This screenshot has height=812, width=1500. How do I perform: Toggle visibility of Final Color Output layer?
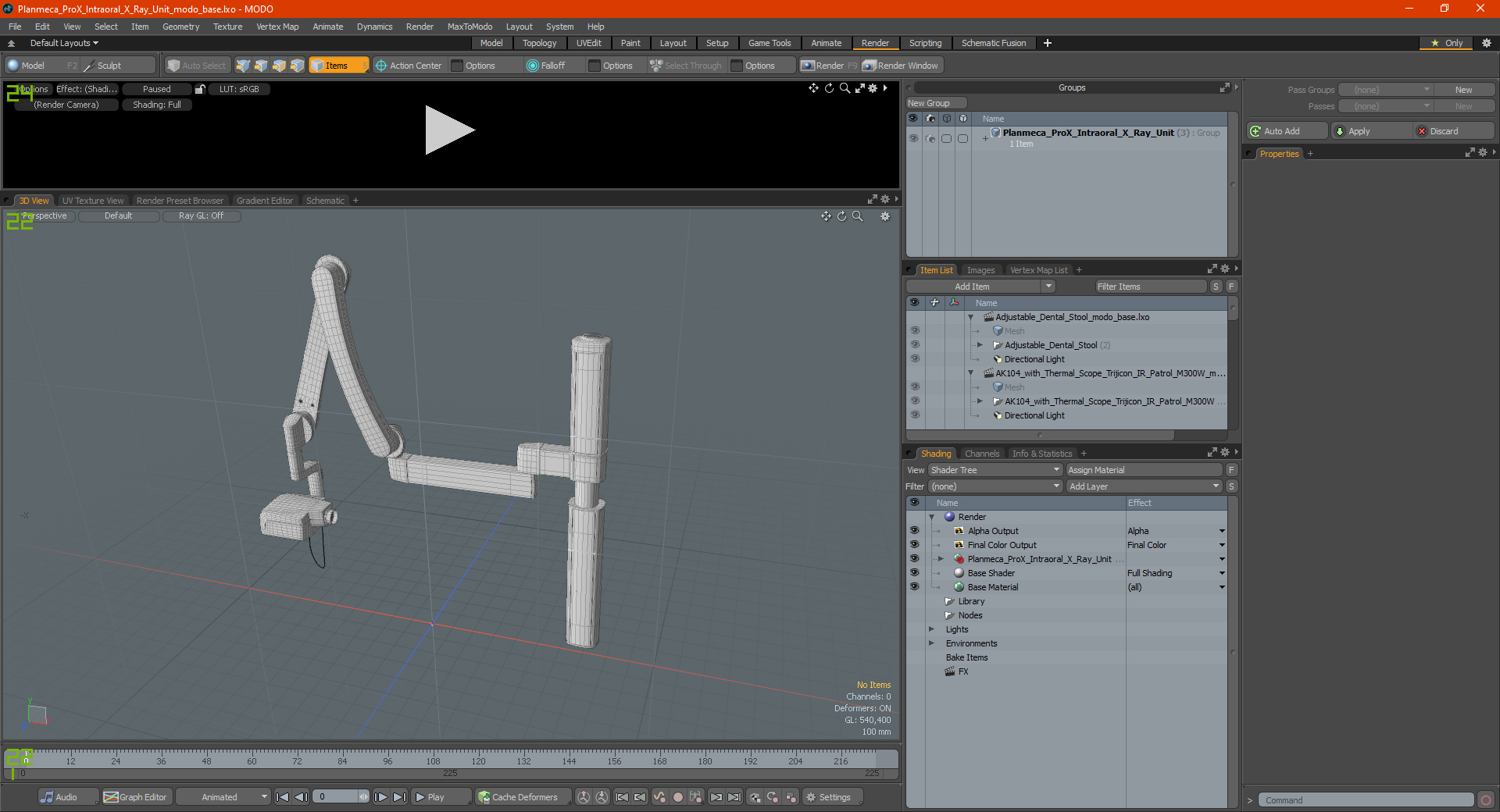[914, 544]
